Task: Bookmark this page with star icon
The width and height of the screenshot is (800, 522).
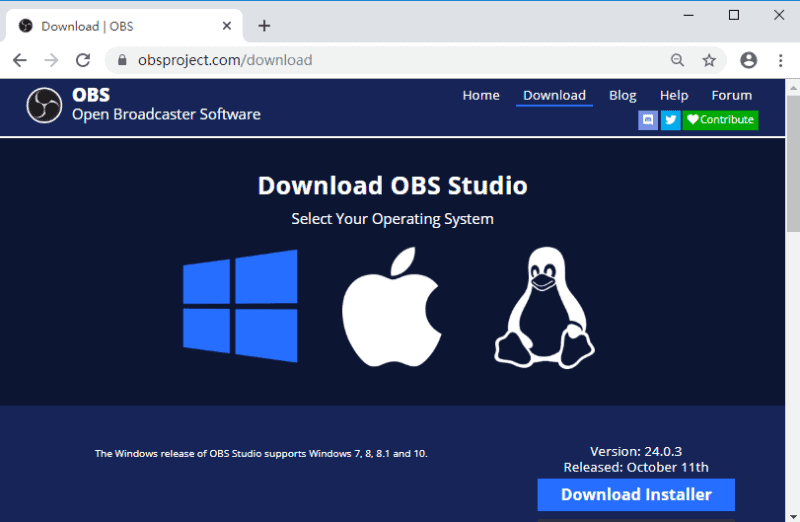Action: (709, 60)
